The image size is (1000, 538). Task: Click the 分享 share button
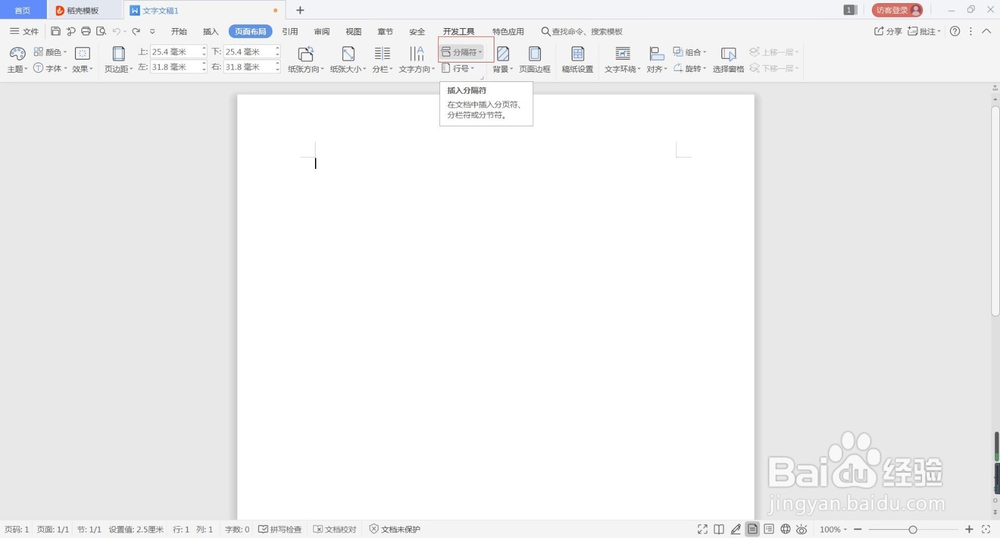888,31
